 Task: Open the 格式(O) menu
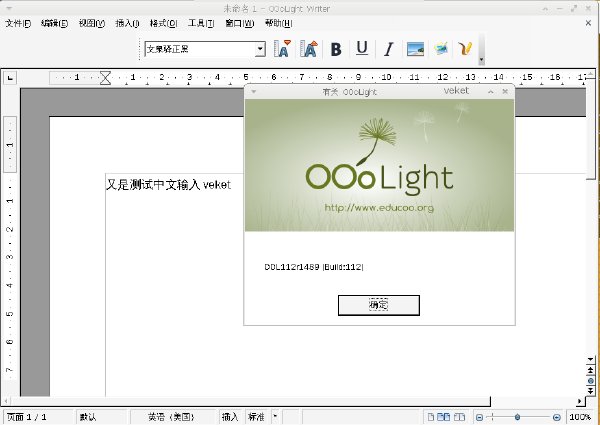[163, 23]
